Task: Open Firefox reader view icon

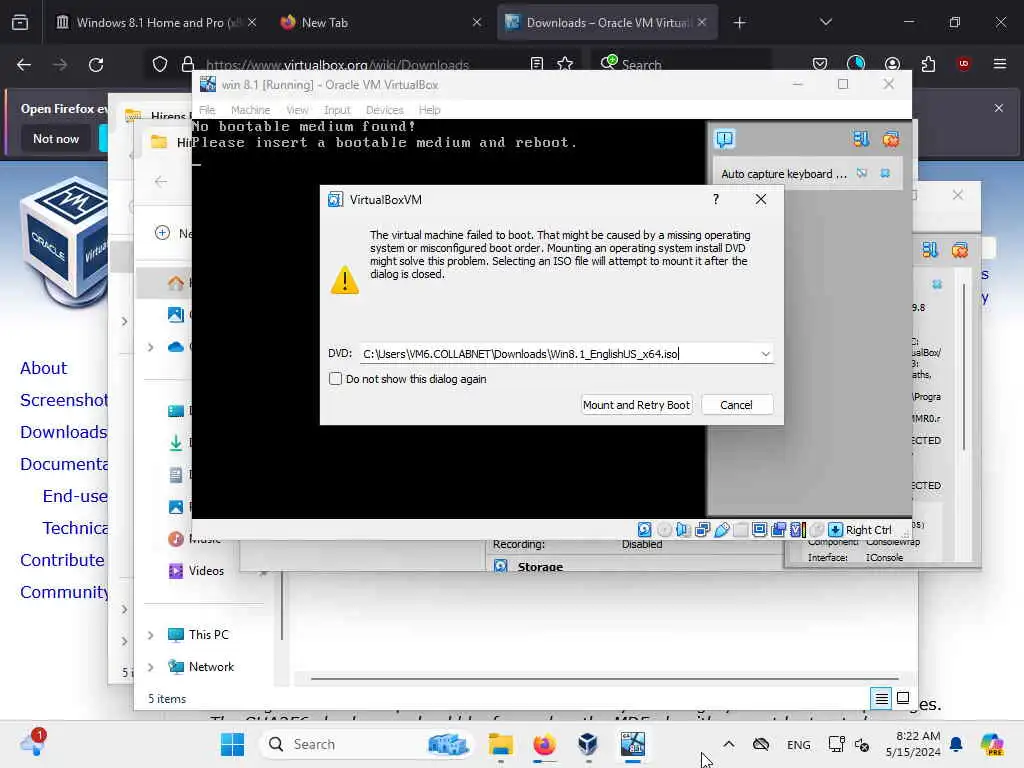Action: coord(537,64)
